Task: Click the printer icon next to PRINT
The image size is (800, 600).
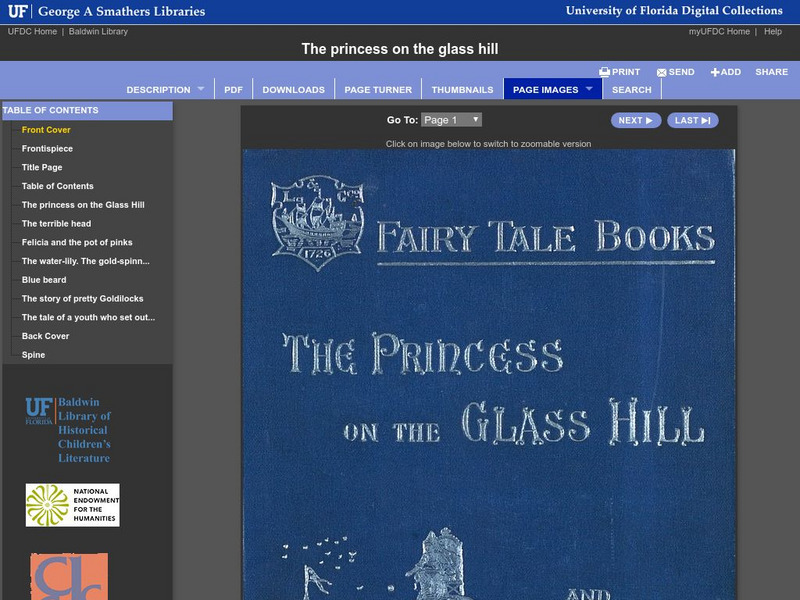Action: tap(604, 72)
